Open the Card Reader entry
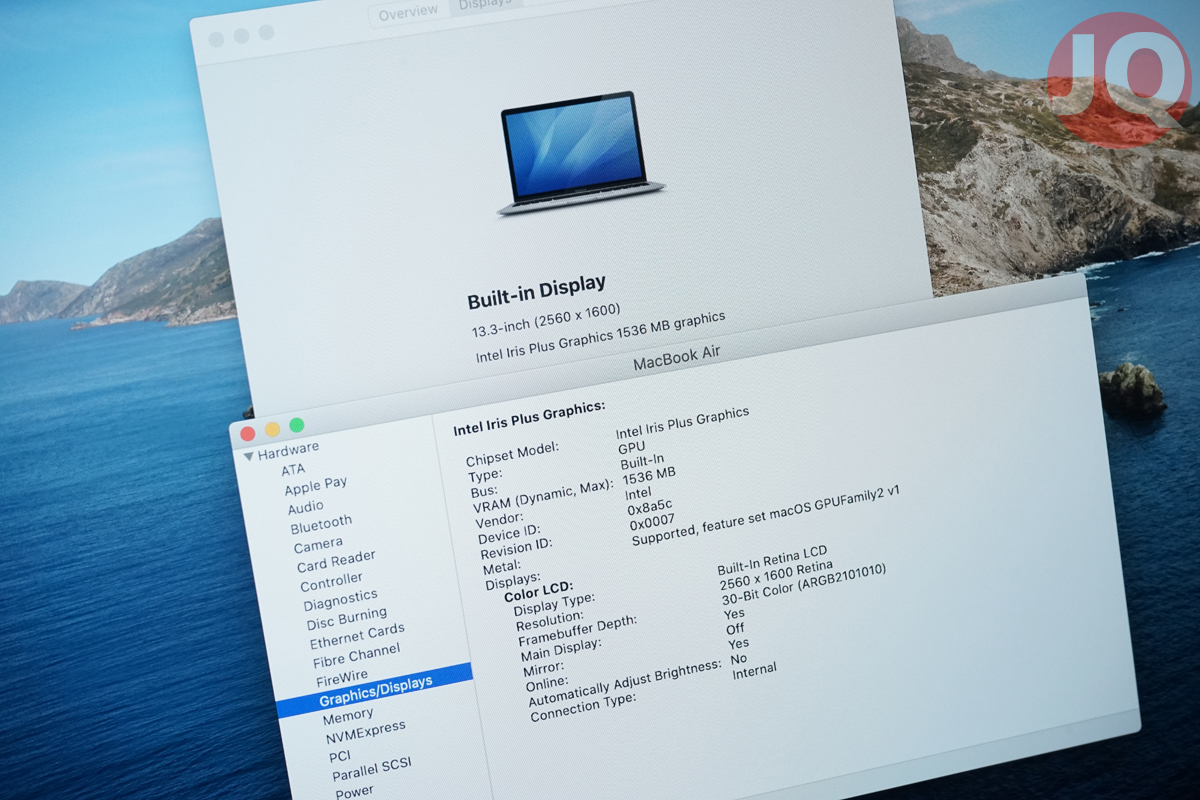The width and height of the screenshot is (1200, 800). click(x=336, y=561)
